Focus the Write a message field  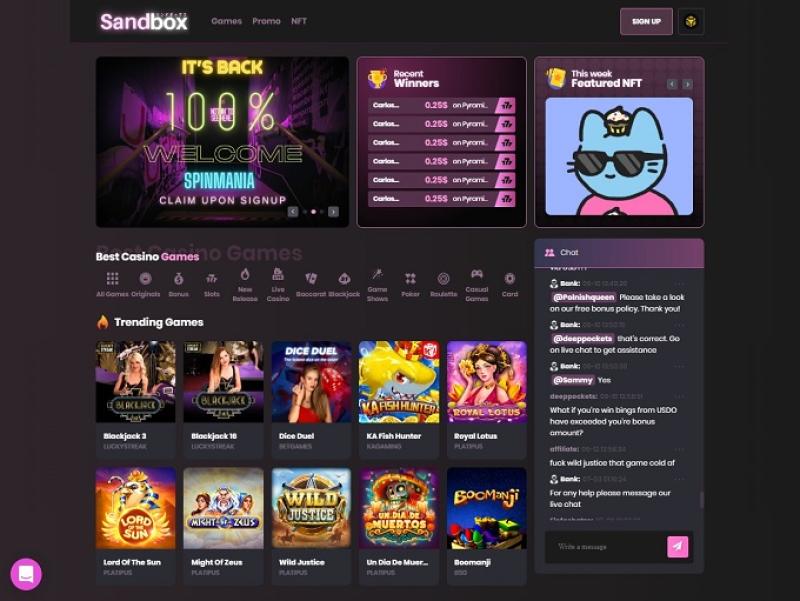606,546
